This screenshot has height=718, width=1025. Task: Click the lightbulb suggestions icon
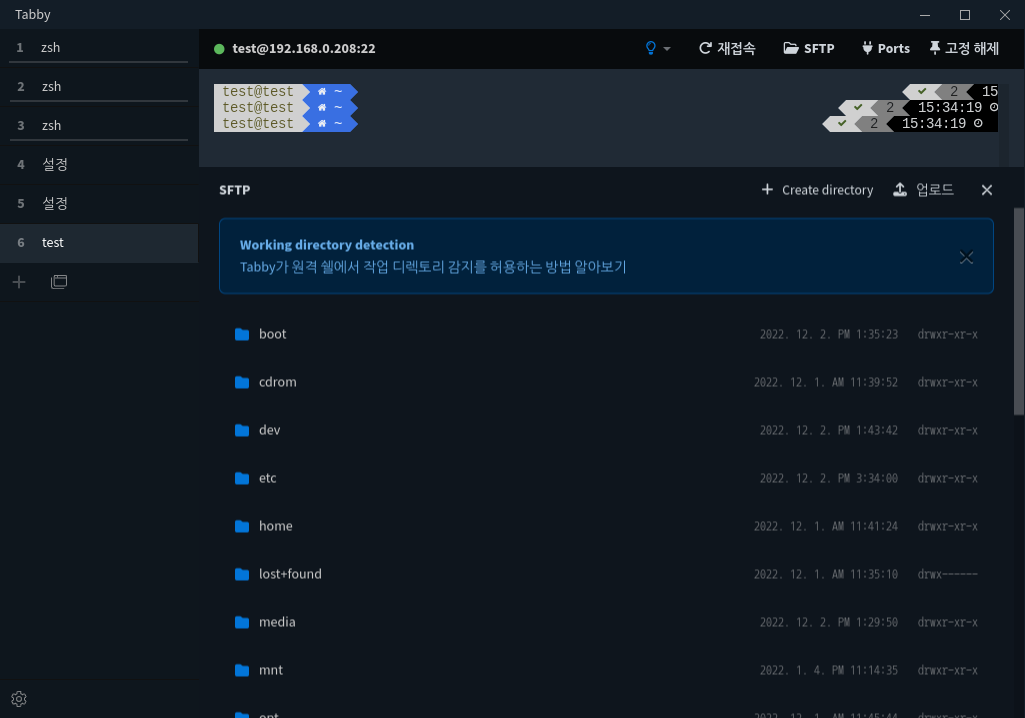(x=649, y=48)
